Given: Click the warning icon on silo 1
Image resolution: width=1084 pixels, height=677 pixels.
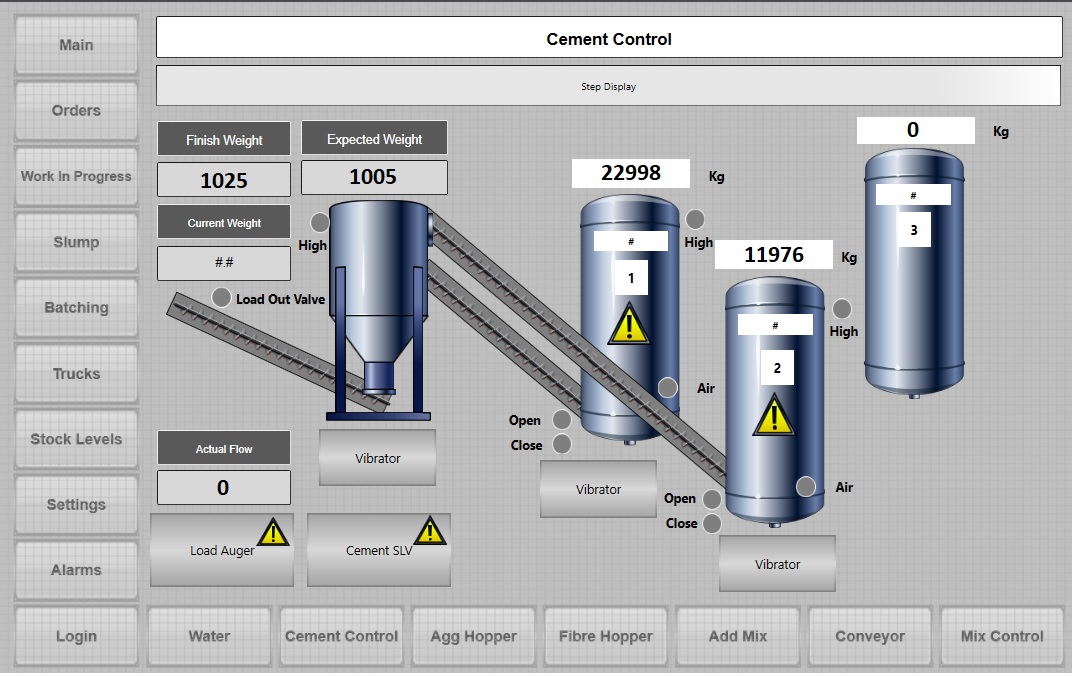Looking at the screenshot, I should [x=628, y=326].
